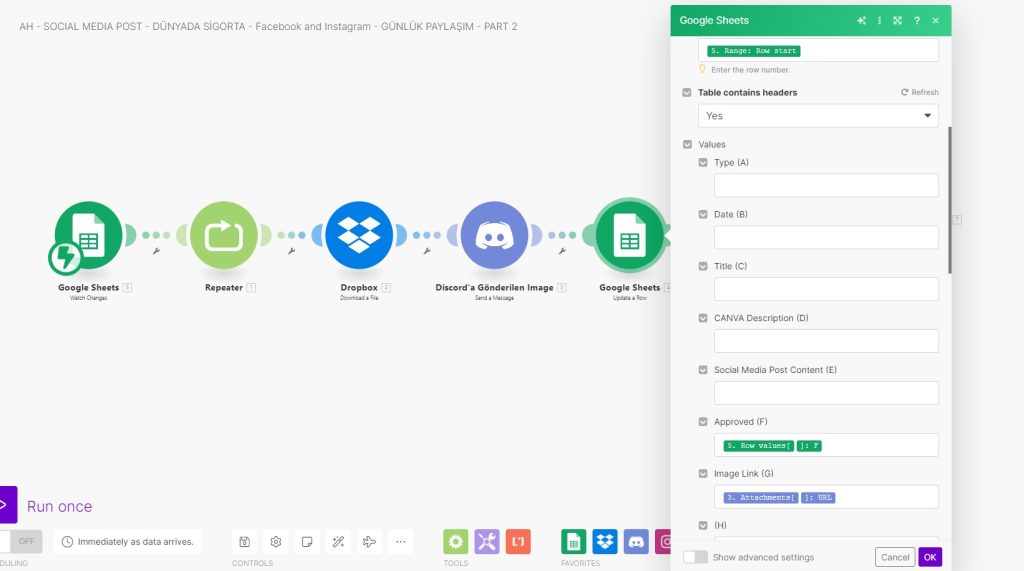The width and height of the screenshot is (1024, 571).
Task: Open the three-dot more controls menu
Action: 400,542
